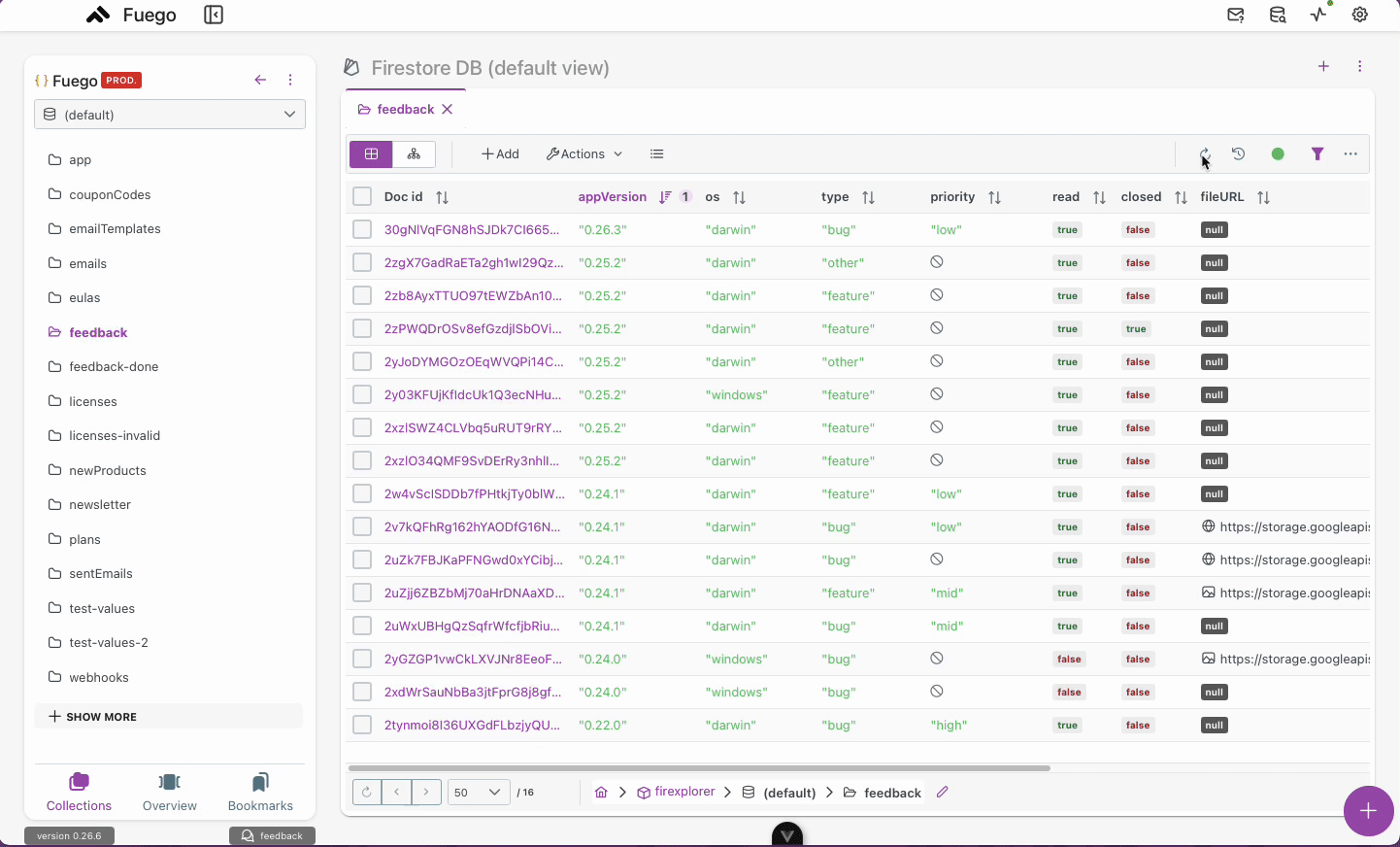Check the row 2y03KFUjKfIdcUk1Q3ecNHu
The image size is (1400, 847).
click(362, 394)
